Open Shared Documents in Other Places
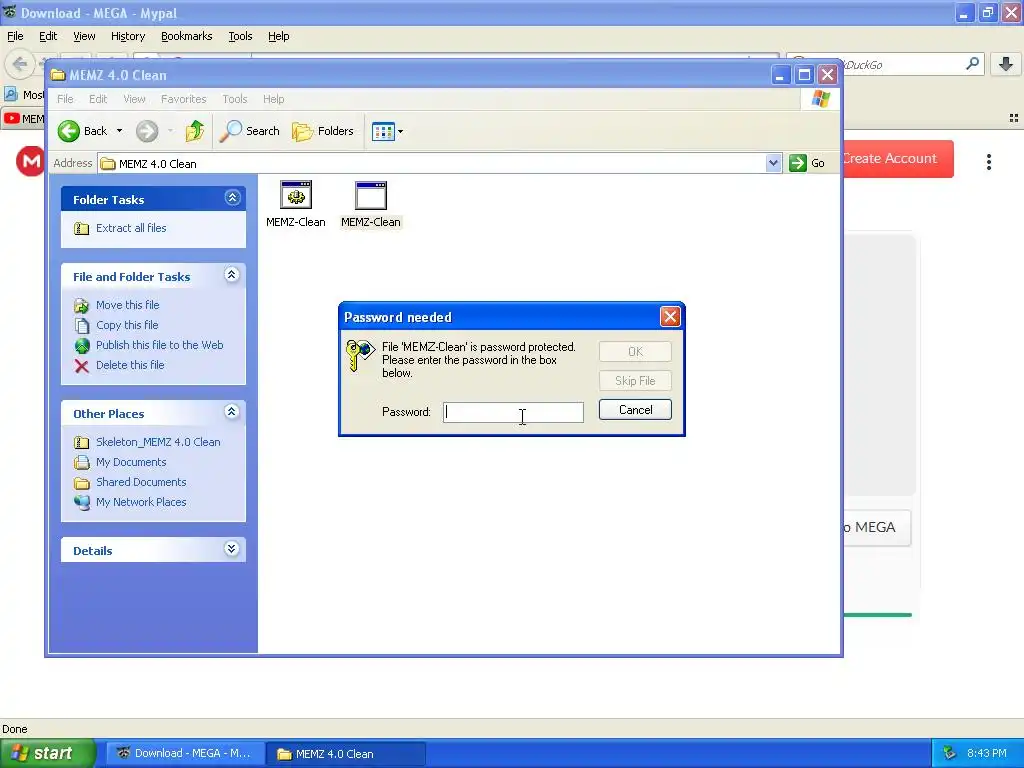Image resolution: width=1024 pixels, height=768 pixels. (141, 482)
